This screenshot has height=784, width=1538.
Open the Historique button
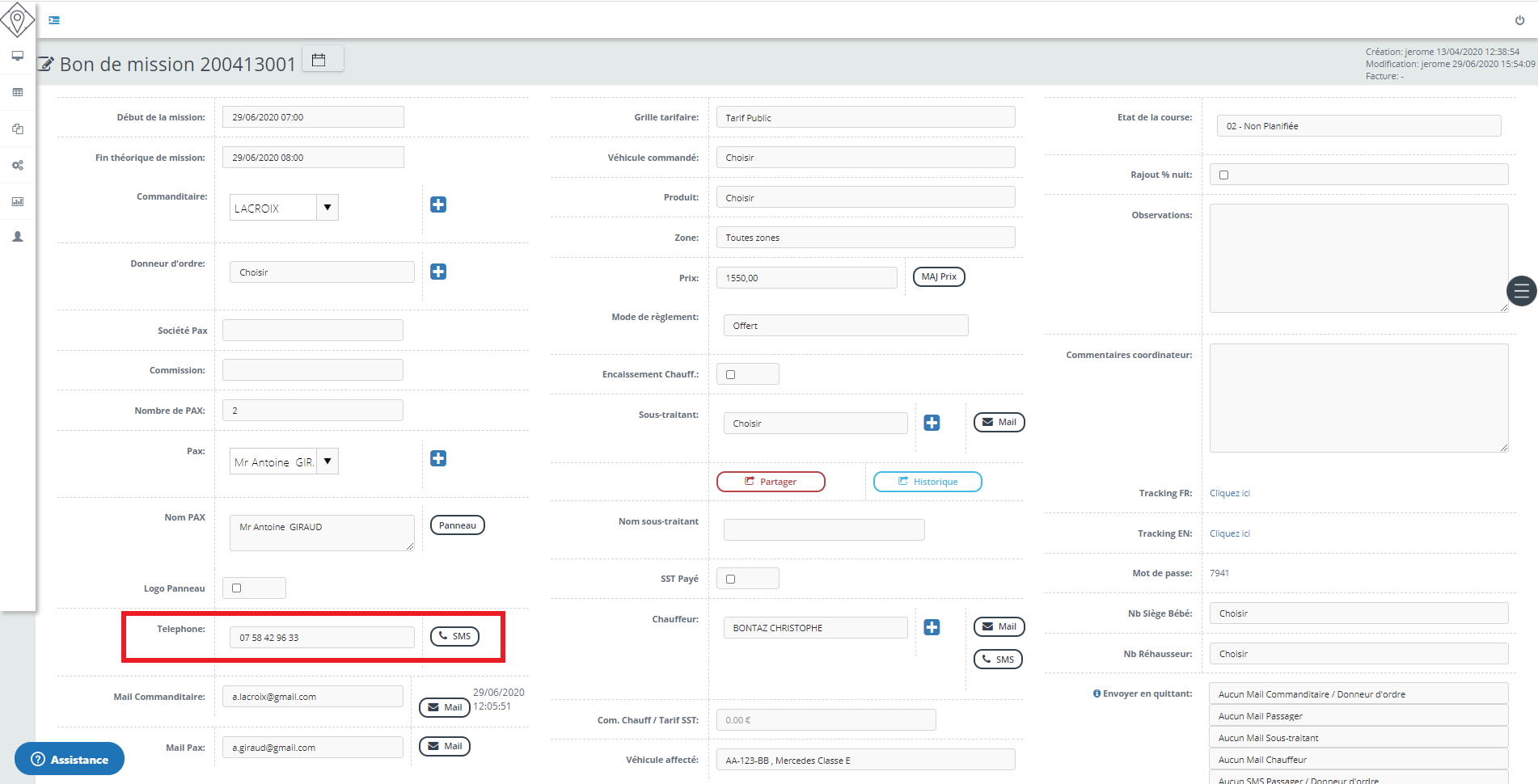927,482
